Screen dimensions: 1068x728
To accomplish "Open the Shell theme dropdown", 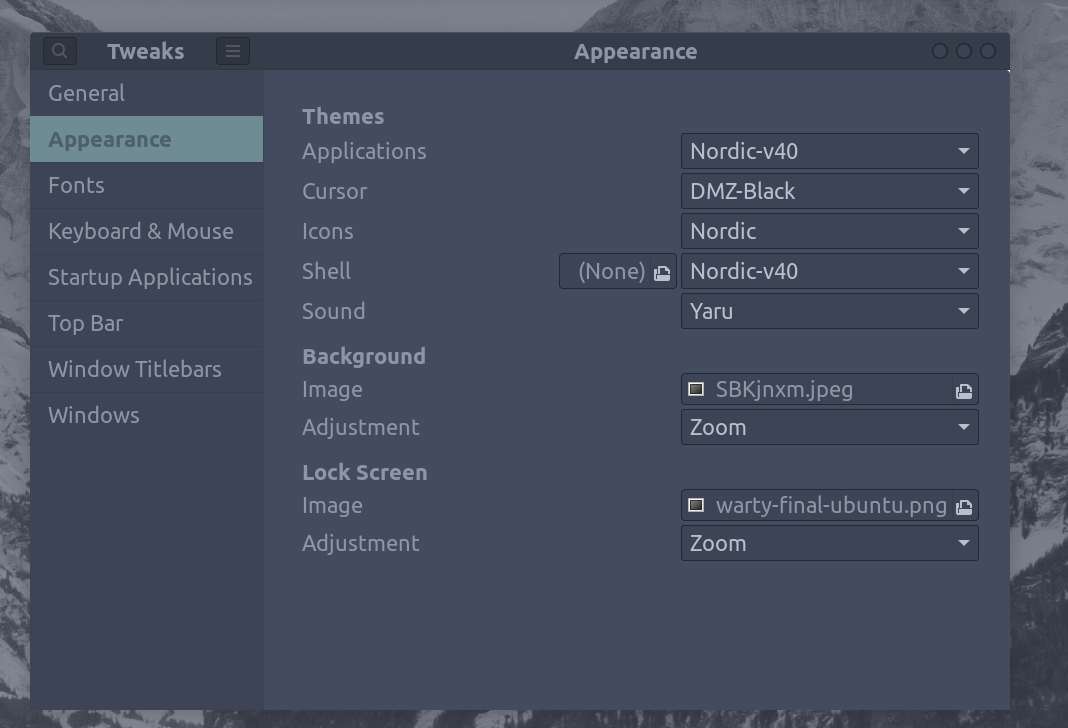I will (x=829, y=271).
